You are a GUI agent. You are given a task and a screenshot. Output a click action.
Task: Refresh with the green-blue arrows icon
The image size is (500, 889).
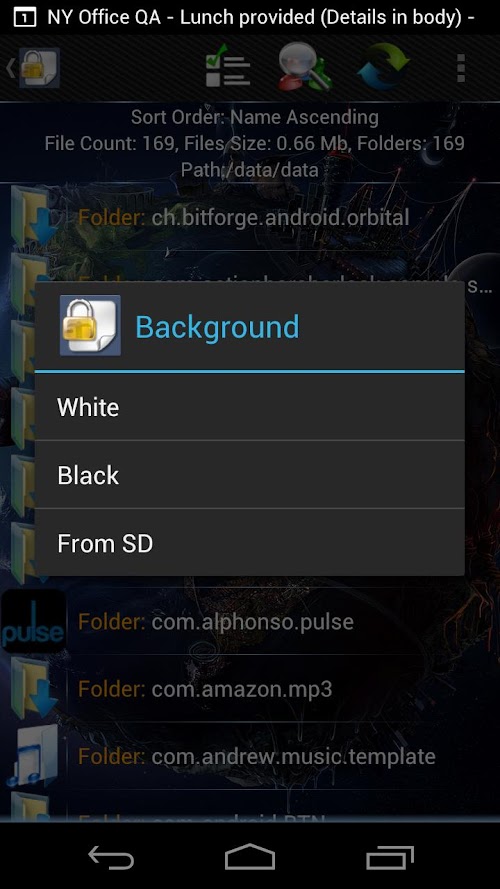coord(383,66)
